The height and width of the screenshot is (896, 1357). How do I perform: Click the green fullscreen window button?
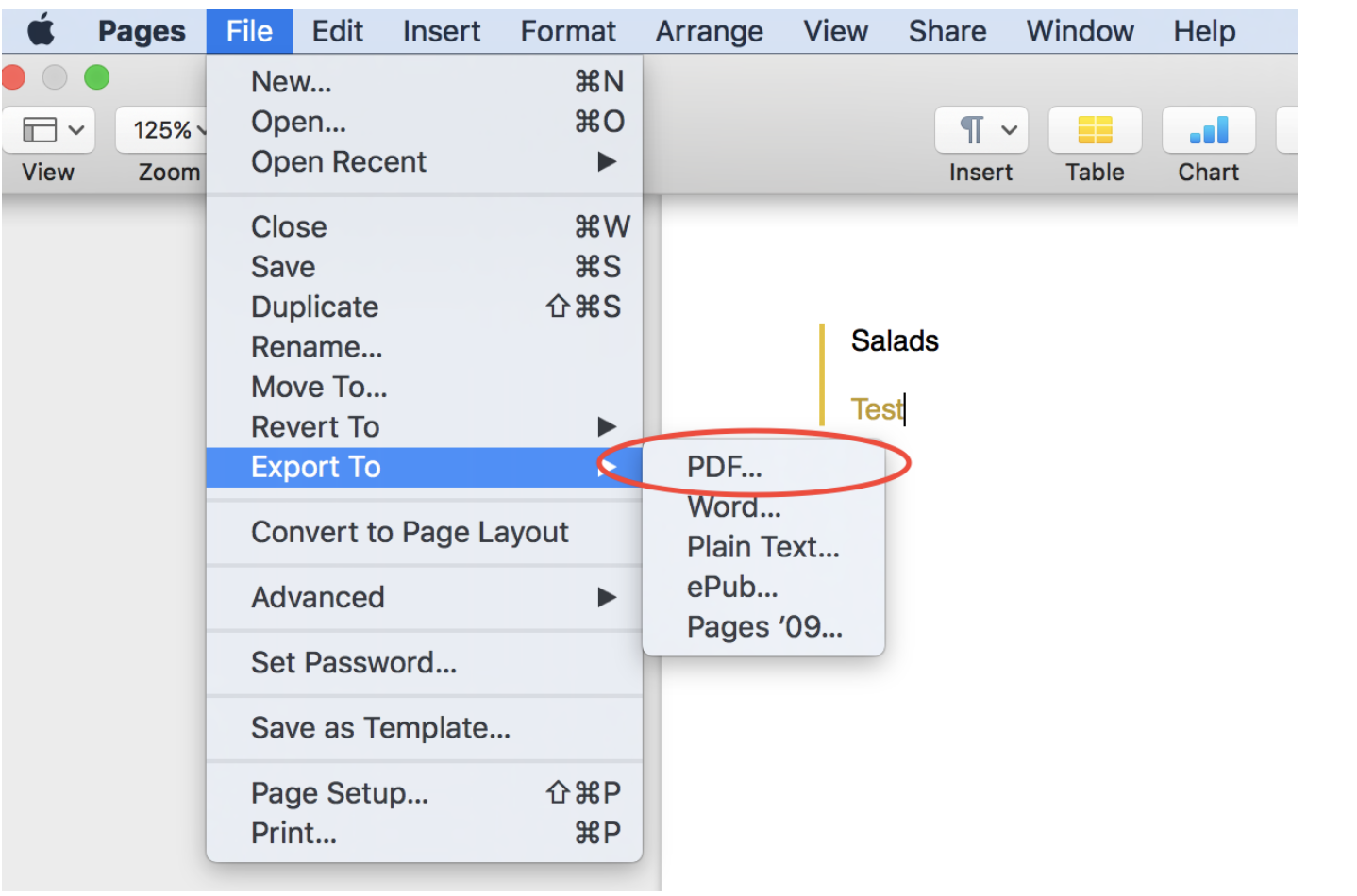(96, 77)
